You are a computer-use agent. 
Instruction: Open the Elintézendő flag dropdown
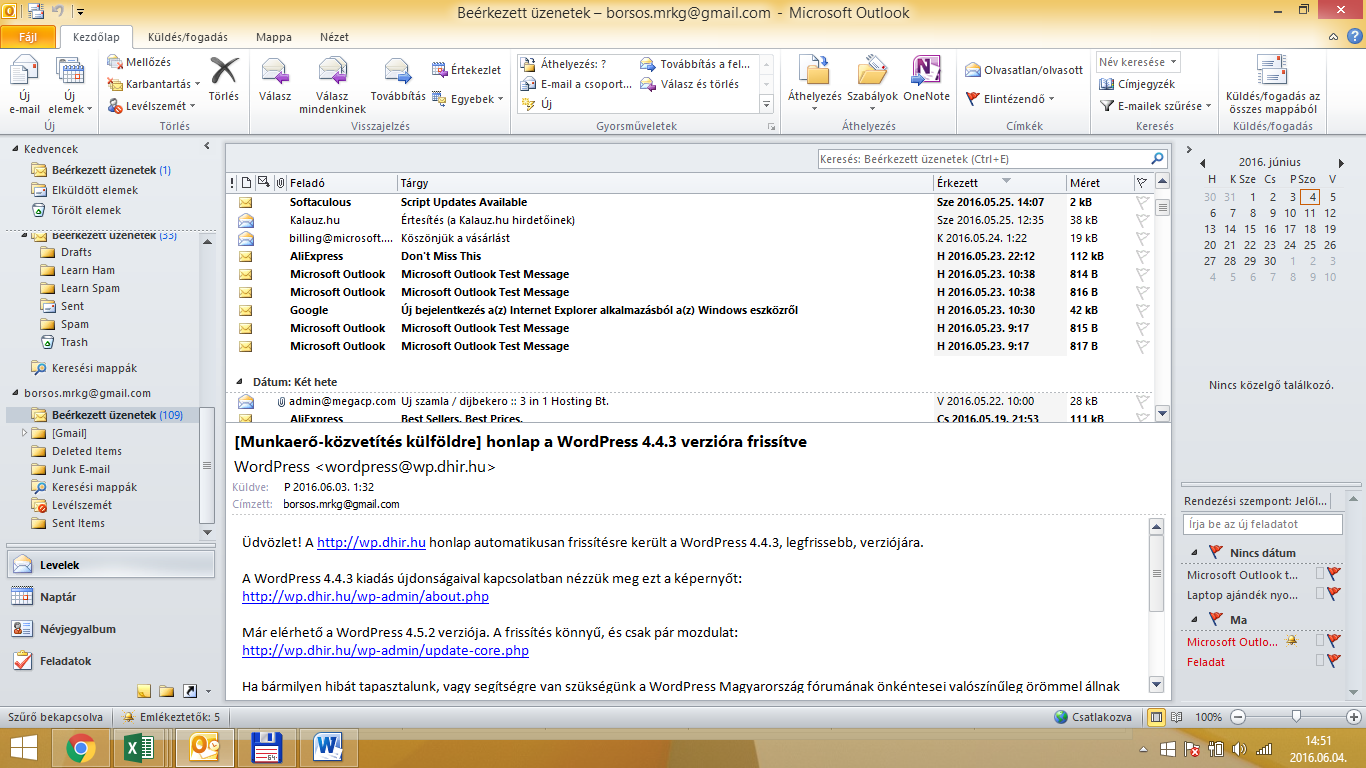tap(1010, 98)
